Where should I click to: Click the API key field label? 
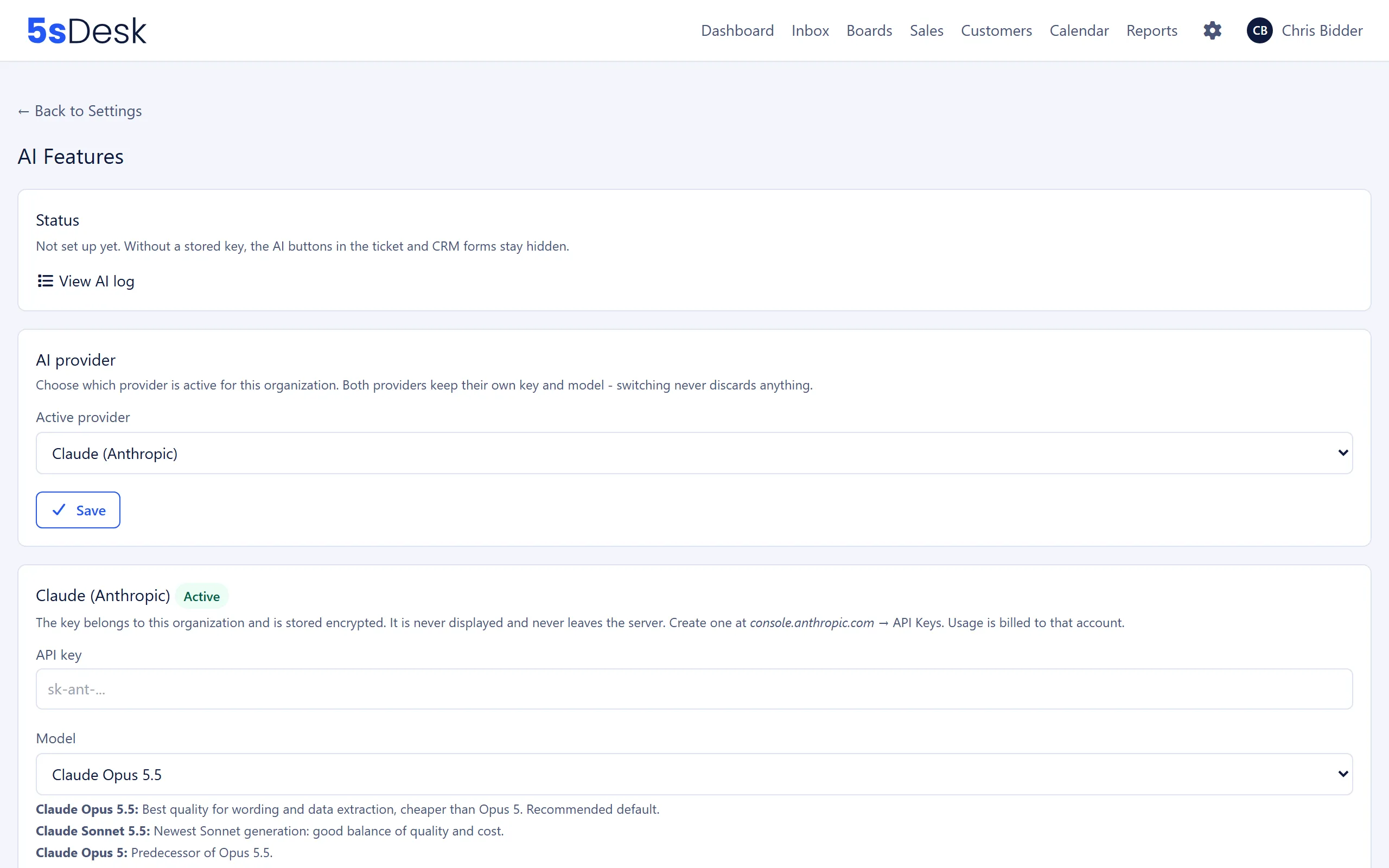59,654
